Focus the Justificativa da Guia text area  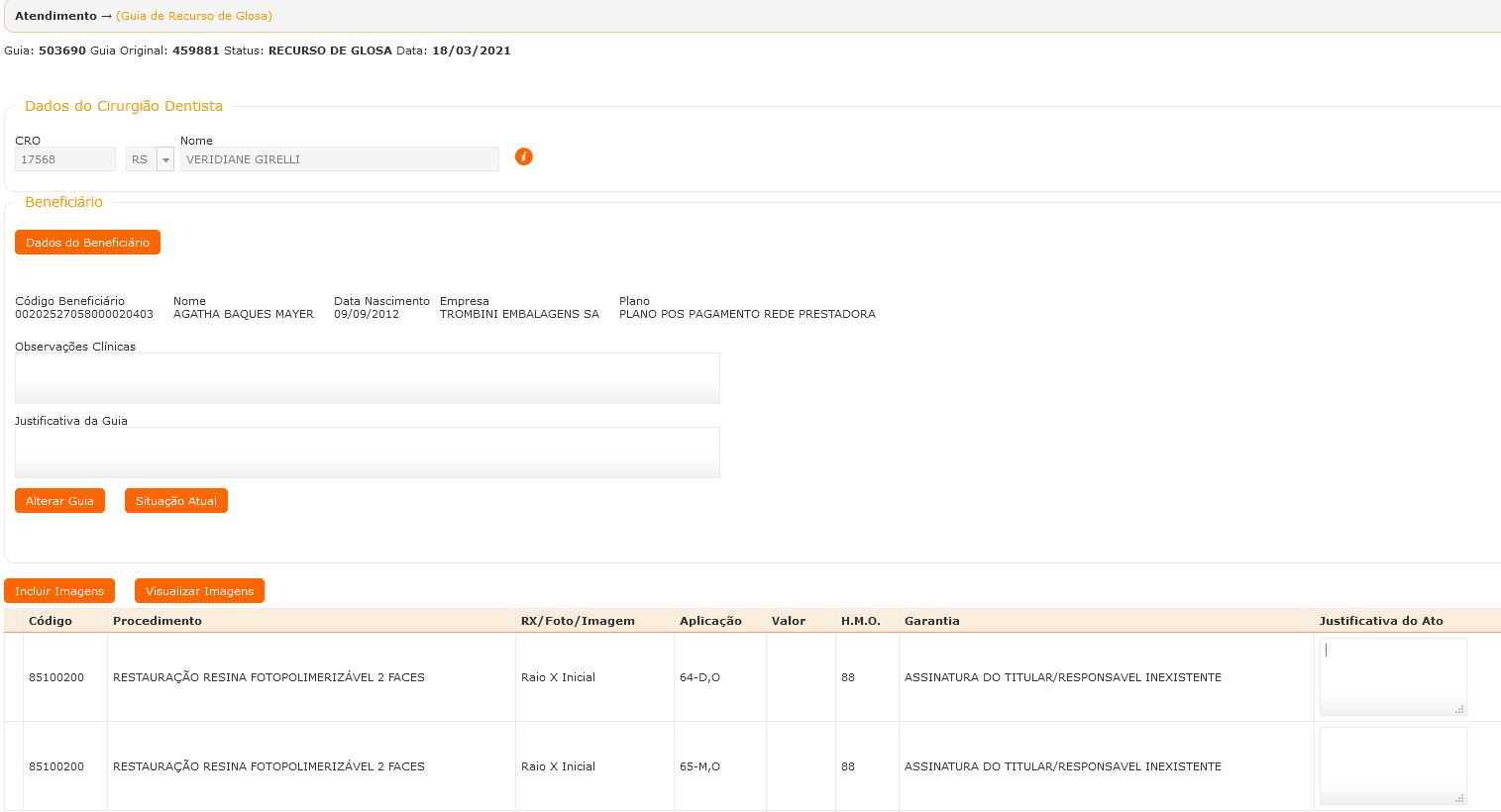pos(367,453)
